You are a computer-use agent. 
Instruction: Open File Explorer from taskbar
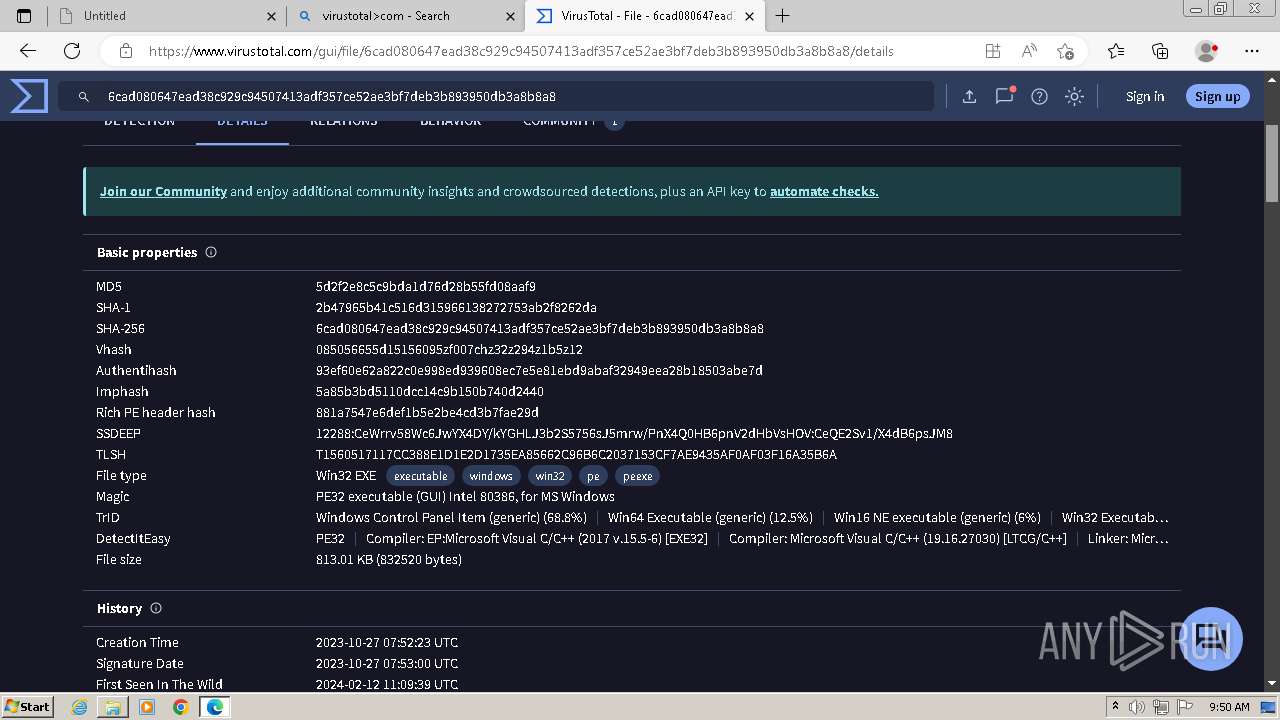click(113, 707)
